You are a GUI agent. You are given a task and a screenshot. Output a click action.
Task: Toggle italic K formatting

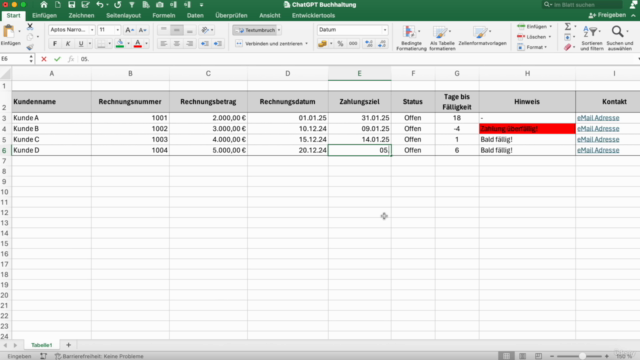68,44
